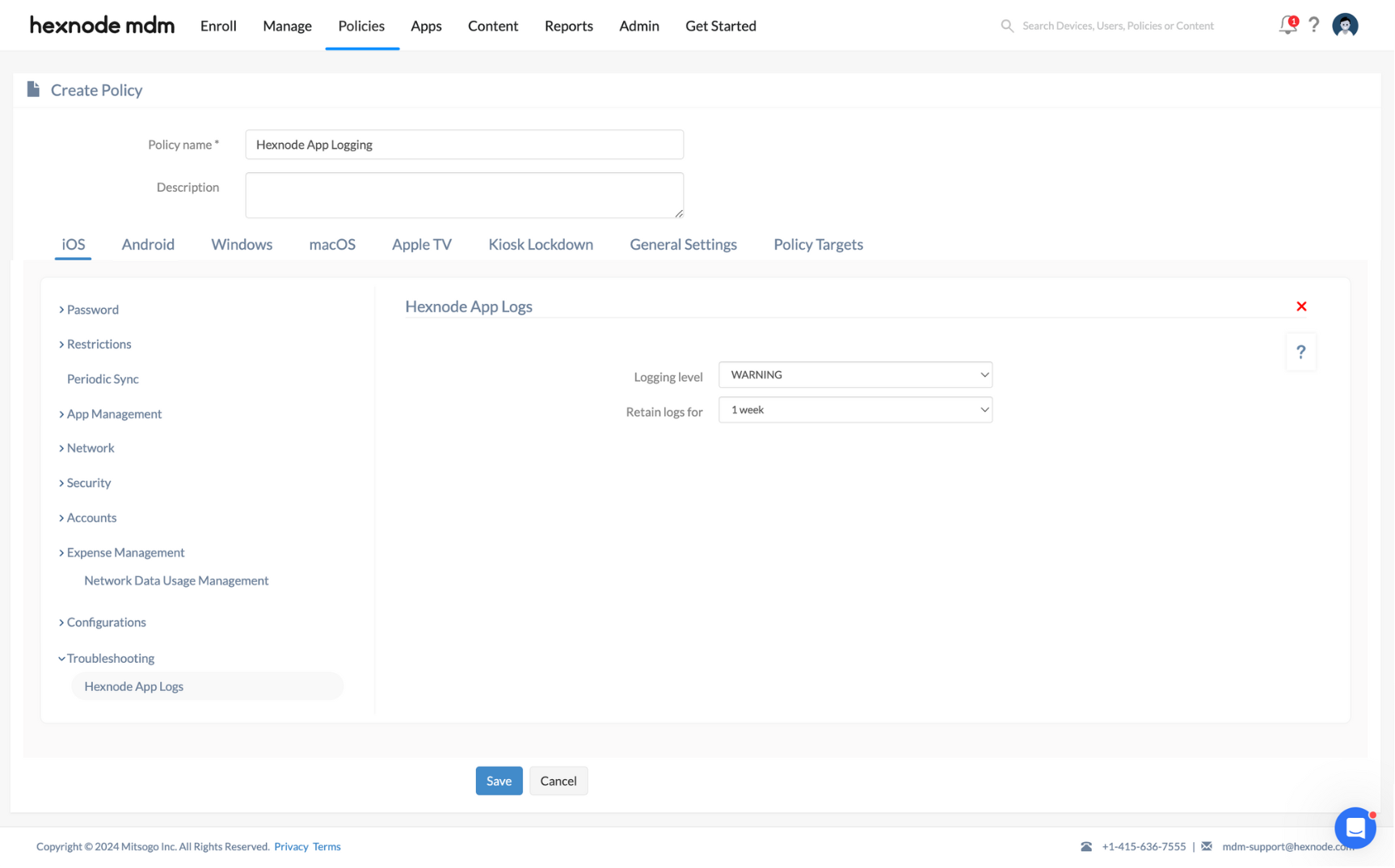
Task: Click the Create Policy document icon
Action: click(33, 89)
